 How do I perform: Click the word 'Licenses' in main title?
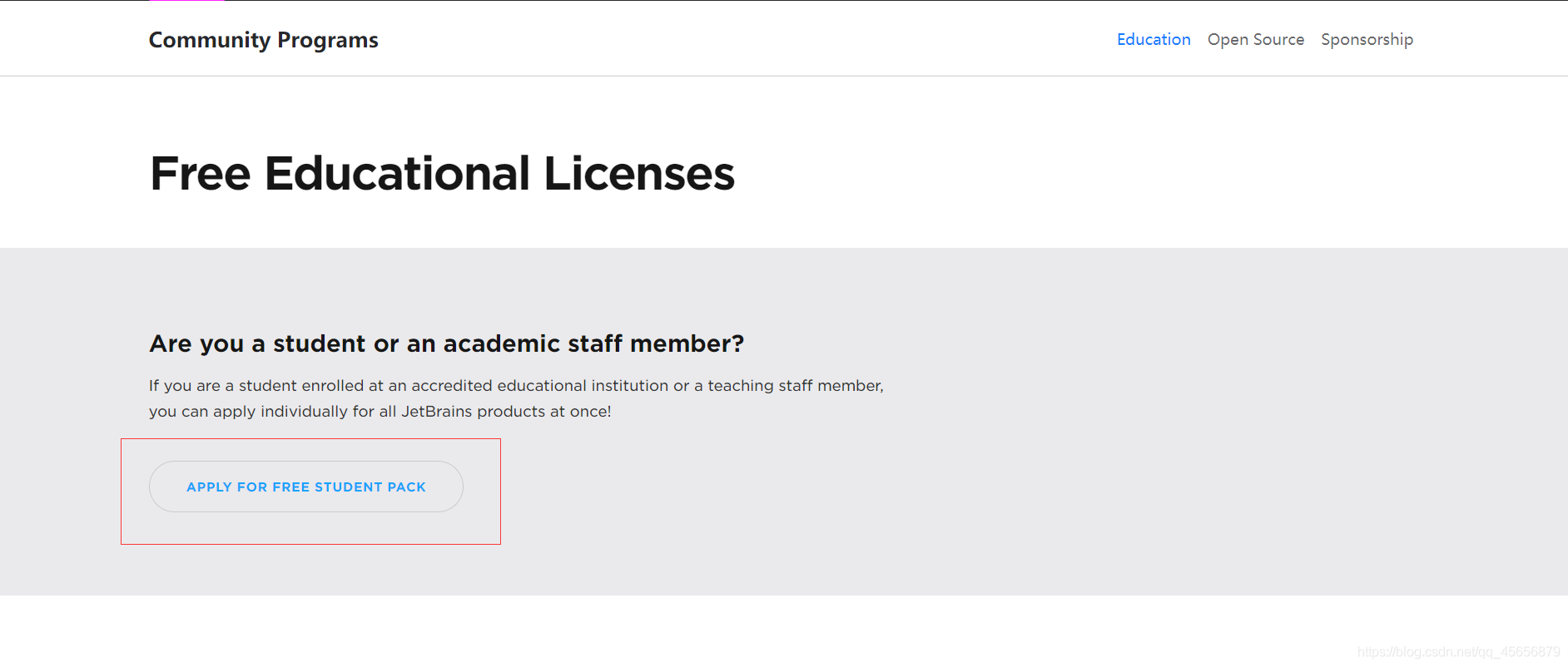[x=639, y=174]
